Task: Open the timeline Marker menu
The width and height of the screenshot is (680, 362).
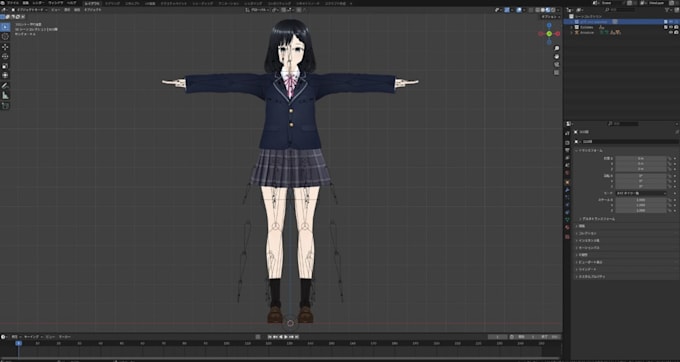Action: tap(65, 336)
